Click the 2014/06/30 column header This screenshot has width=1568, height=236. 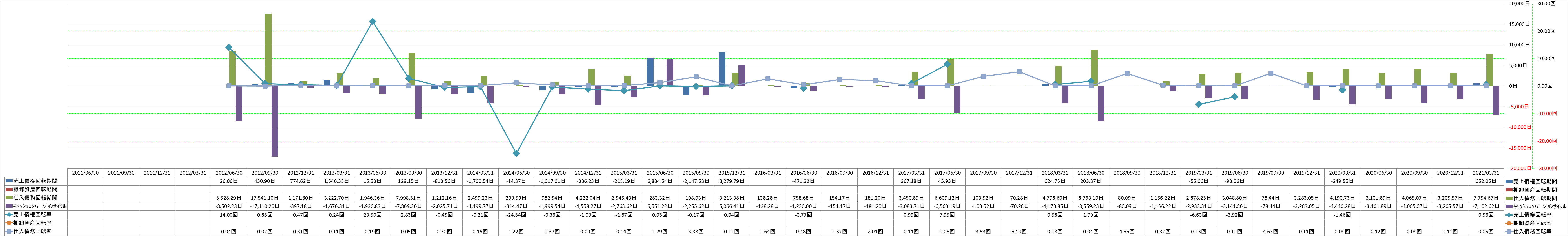[x=516, y=173]
